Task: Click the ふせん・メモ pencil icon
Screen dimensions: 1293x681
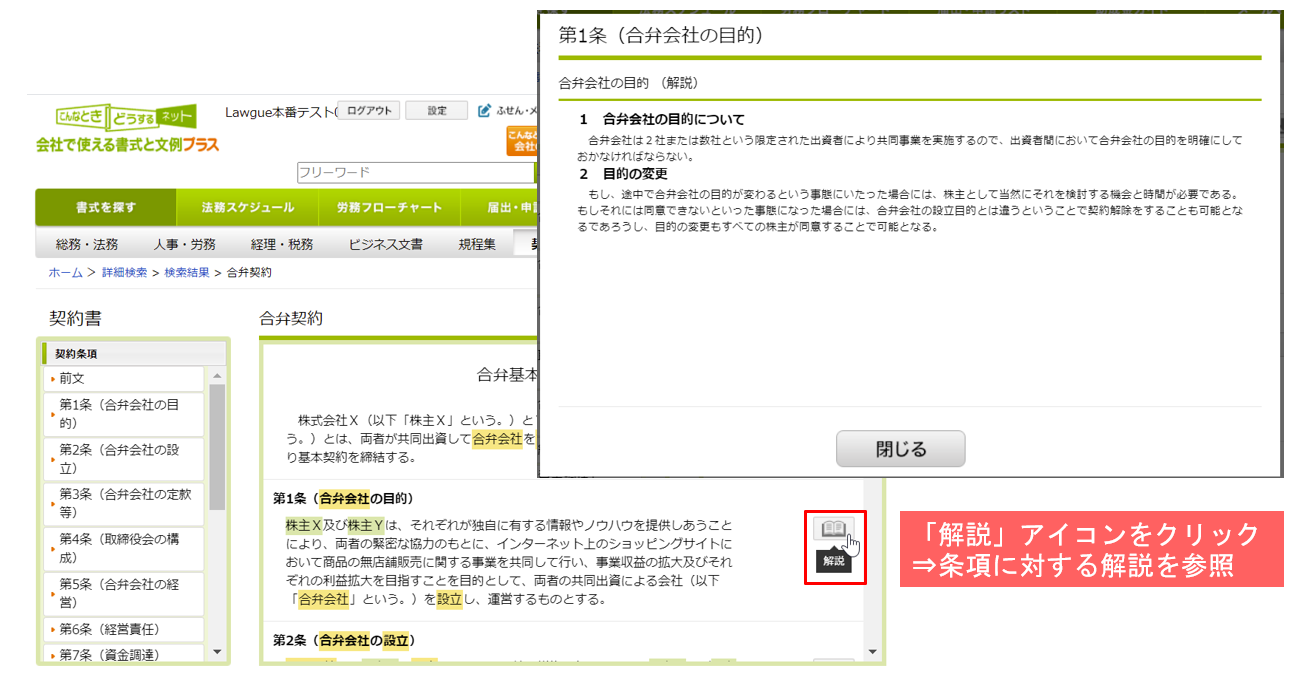Action: 485,111
